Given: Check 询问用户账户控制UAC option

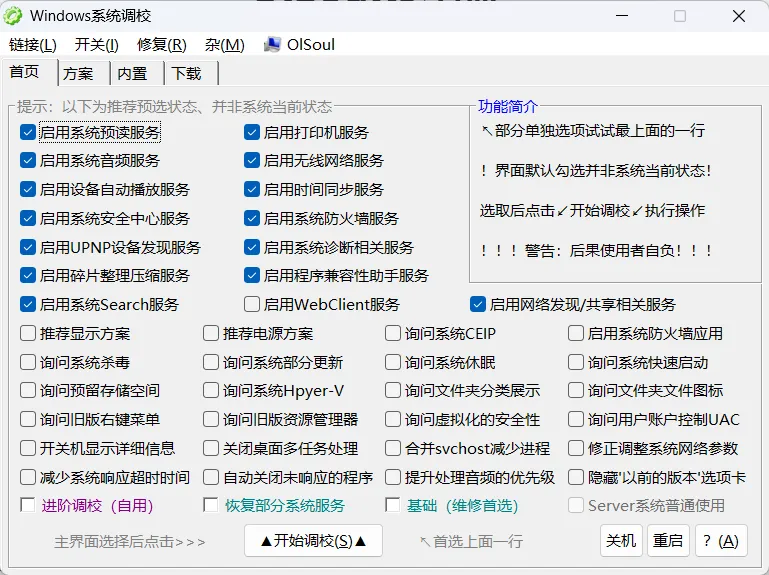Looking at the screenshot, I should tap(576, 419).
